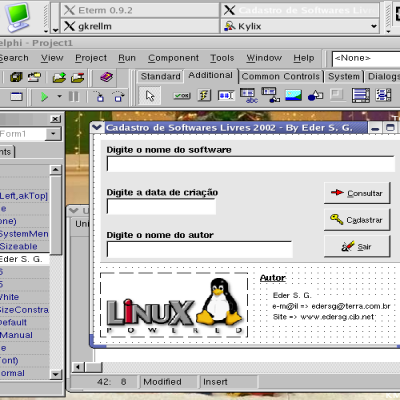Pick the BitBtn OK-button component
The height and width of the screenshot is (400, 400).
pyautogui.click(x=182, y=96)
